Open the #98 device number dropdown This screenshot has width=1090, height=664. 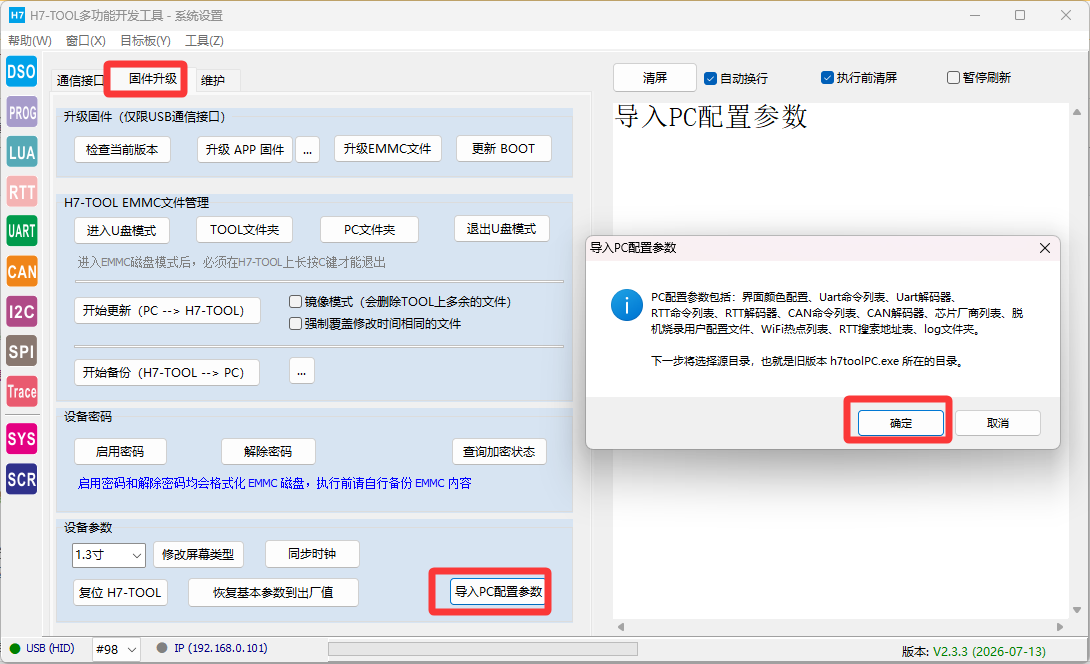[116, 649]
